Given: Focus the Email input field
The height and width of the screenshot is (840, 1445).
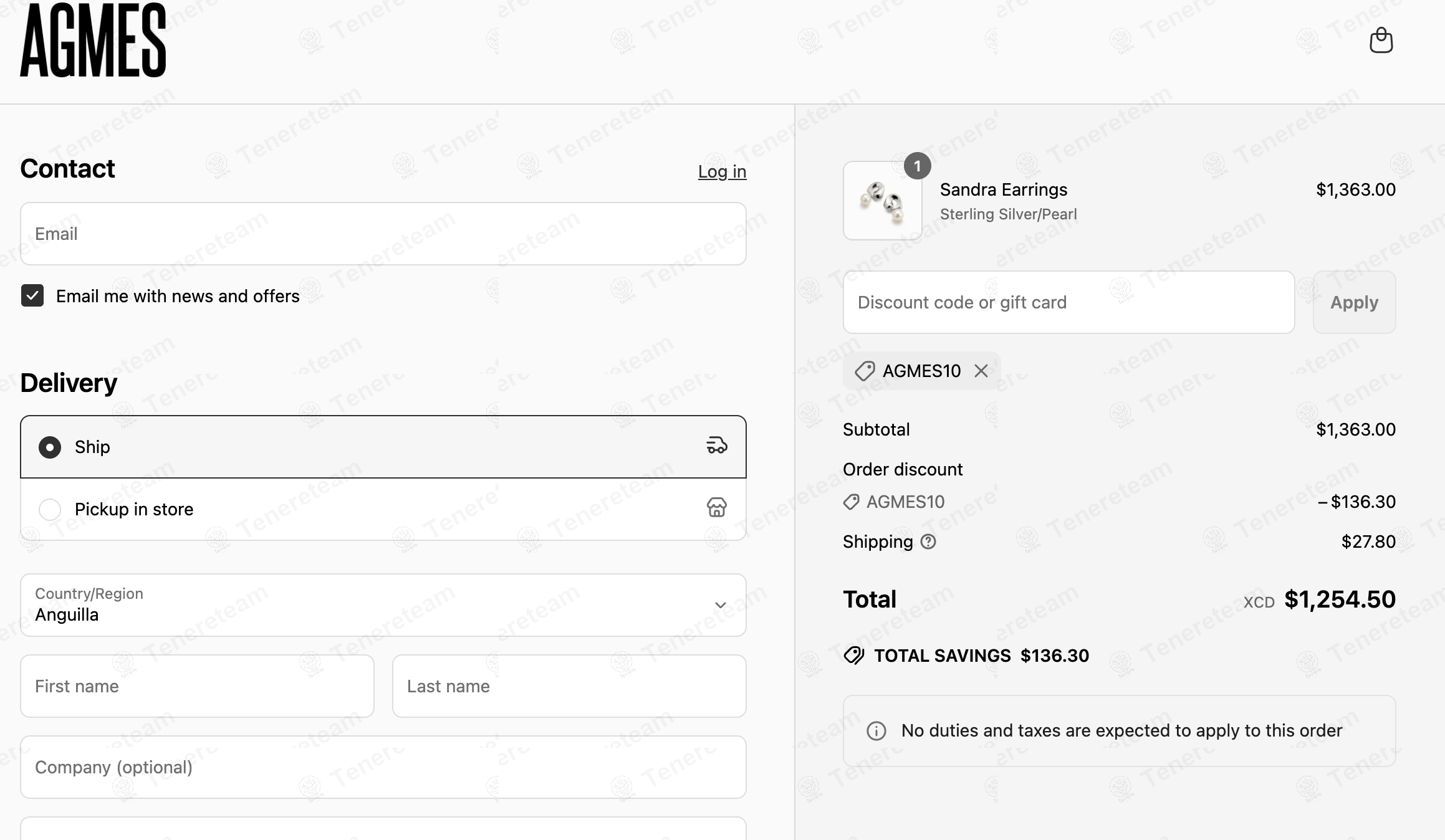Looking at the screenshot, I should pos(383,234).
